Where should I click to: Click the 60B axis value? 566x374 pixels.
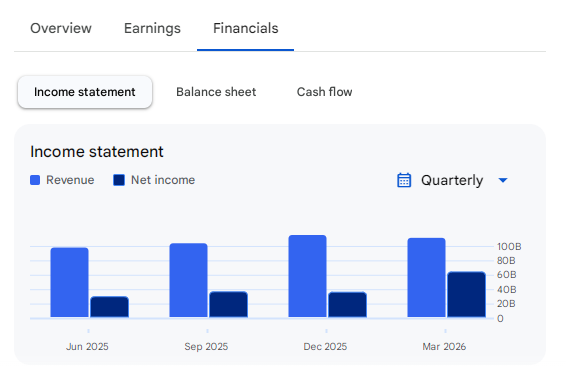point(506,275)
